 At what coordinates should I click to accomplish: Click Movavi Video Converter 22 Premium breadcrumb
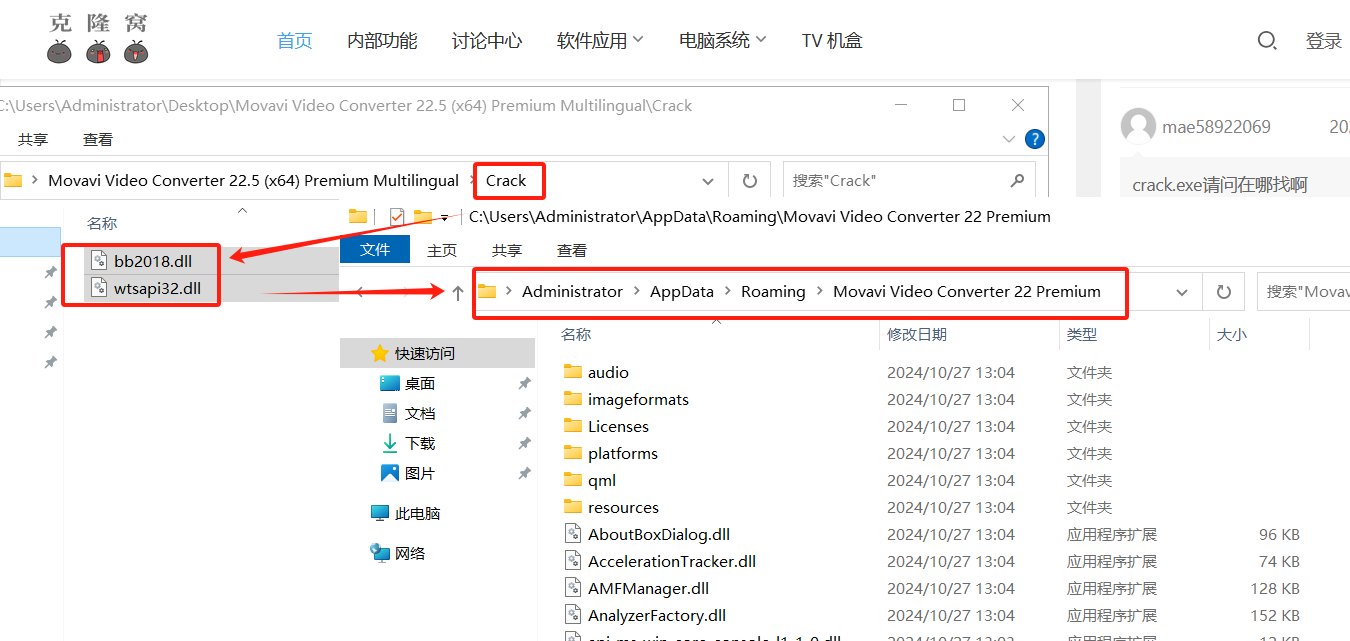(x=967, y=292)
